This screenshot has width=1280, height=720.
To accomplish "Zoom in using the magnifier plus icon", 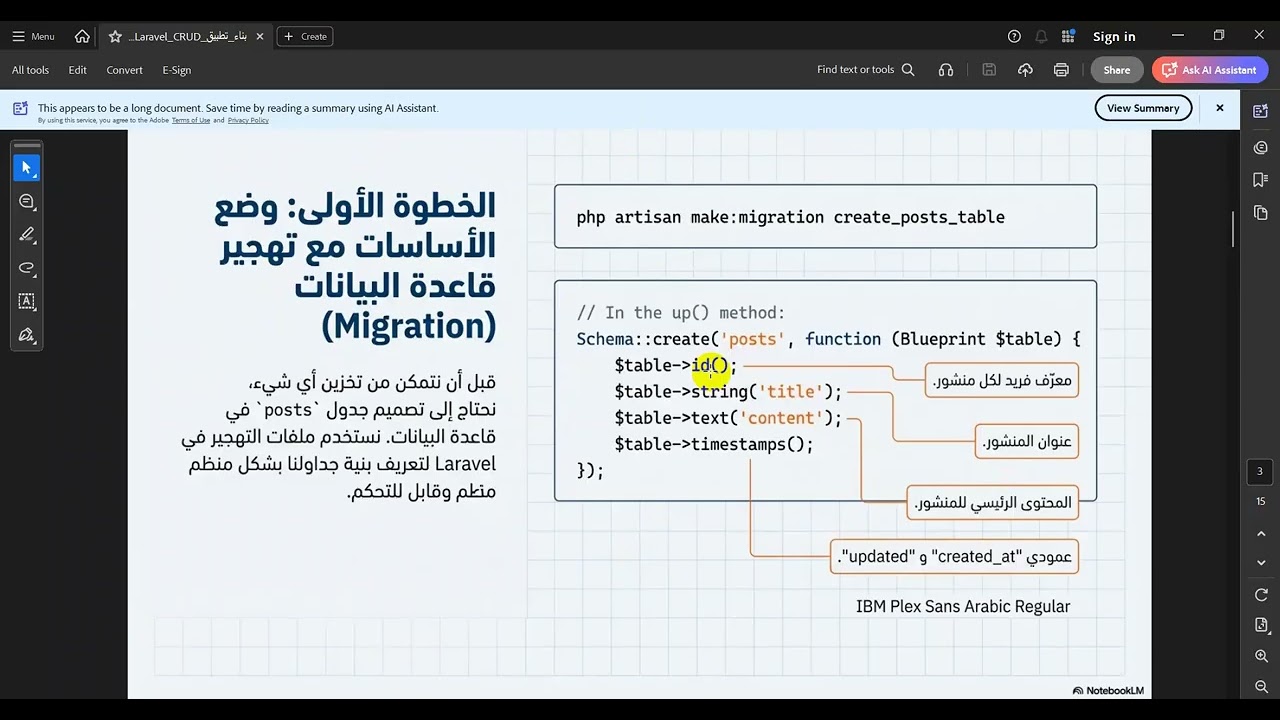I will 1260,656.
